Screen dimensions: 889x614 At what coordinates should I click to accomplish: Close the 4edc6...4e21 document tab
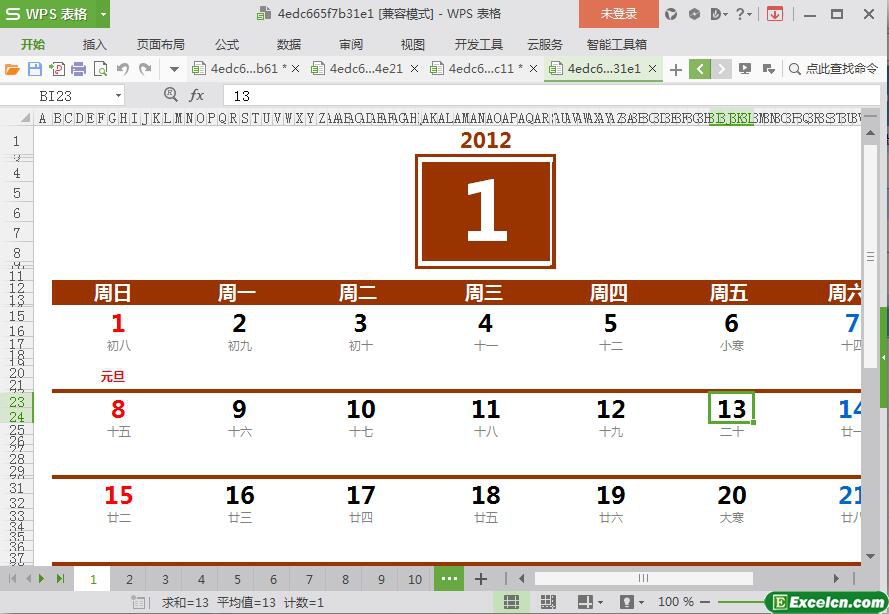coord(414,69)
